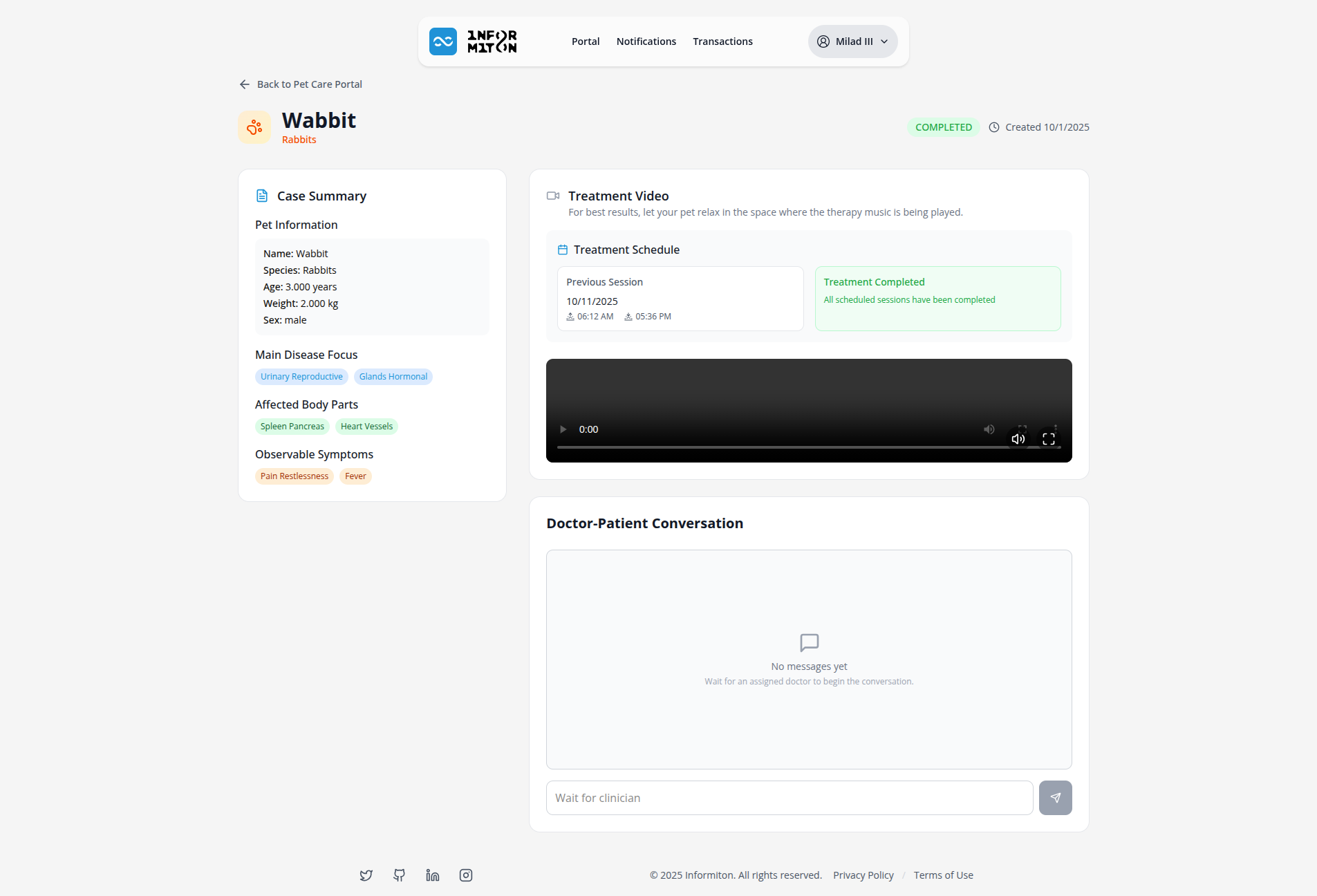This screenshot has height=896, width=1317.
Task: Open the Transactions nav item
Action: pyautogui.click(x=722, y=41)
